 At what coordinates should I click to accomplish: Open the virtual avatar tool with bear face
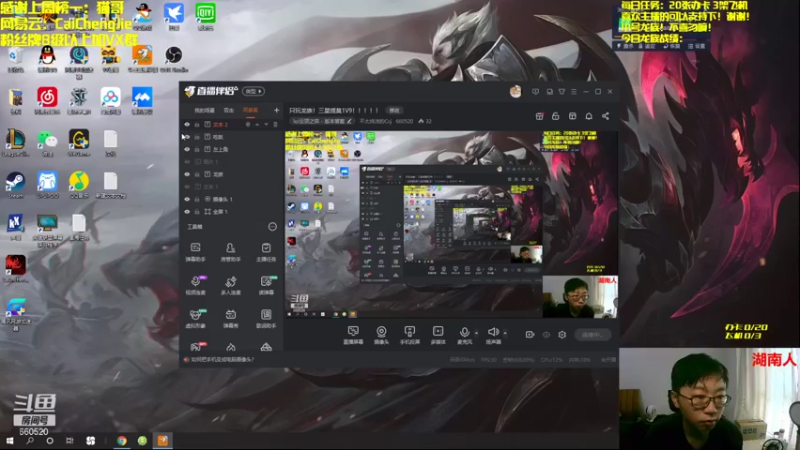coord(195,318)
